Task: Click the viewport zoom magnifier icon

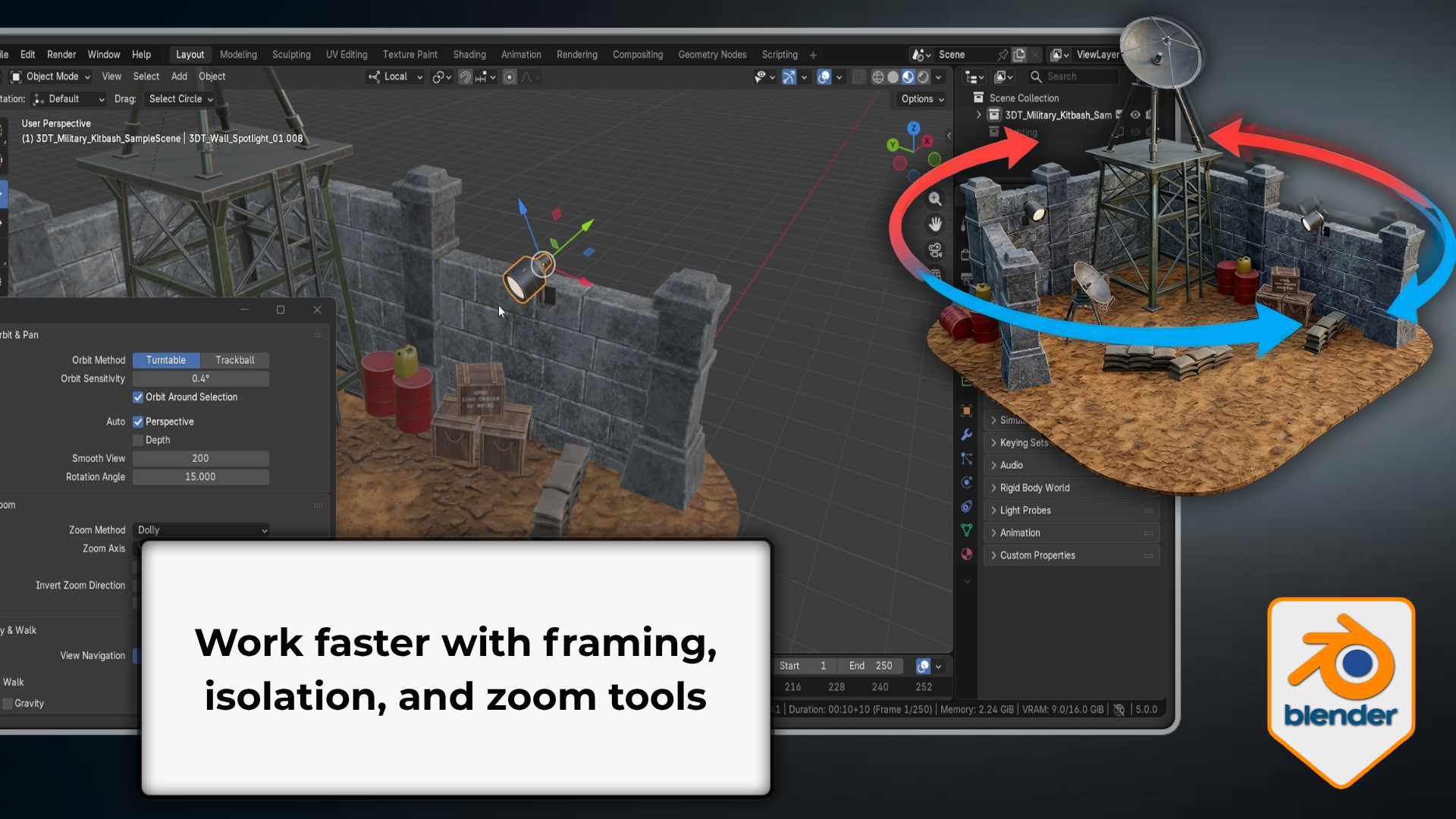Action: pyautogui.click(x=935, y=199)
